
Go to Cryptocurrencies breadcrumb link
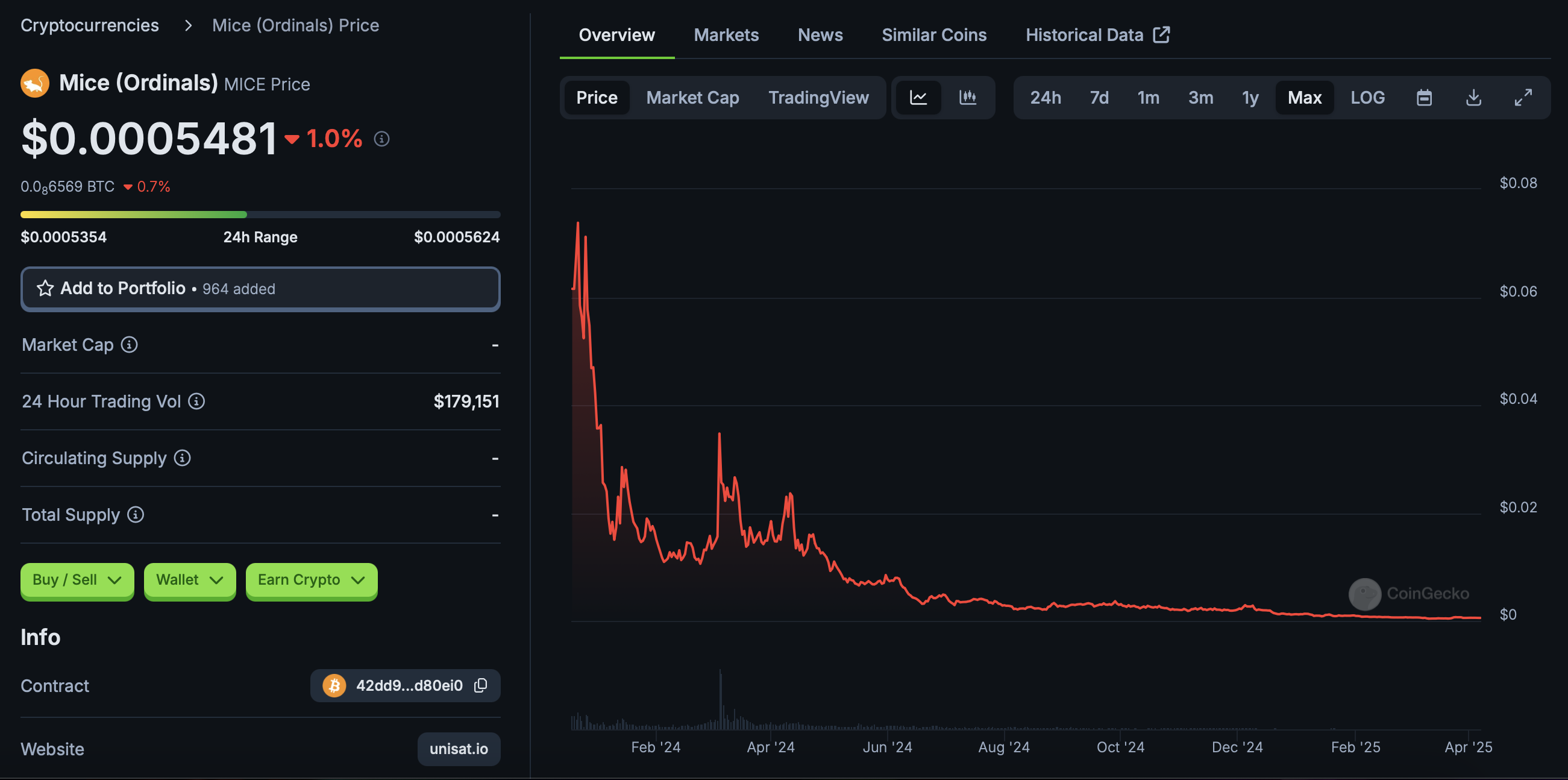(89, 25)
